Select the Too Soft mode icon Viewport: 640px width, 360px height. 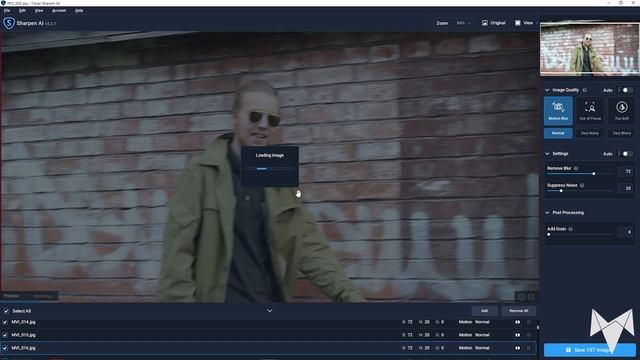[622, 107]
